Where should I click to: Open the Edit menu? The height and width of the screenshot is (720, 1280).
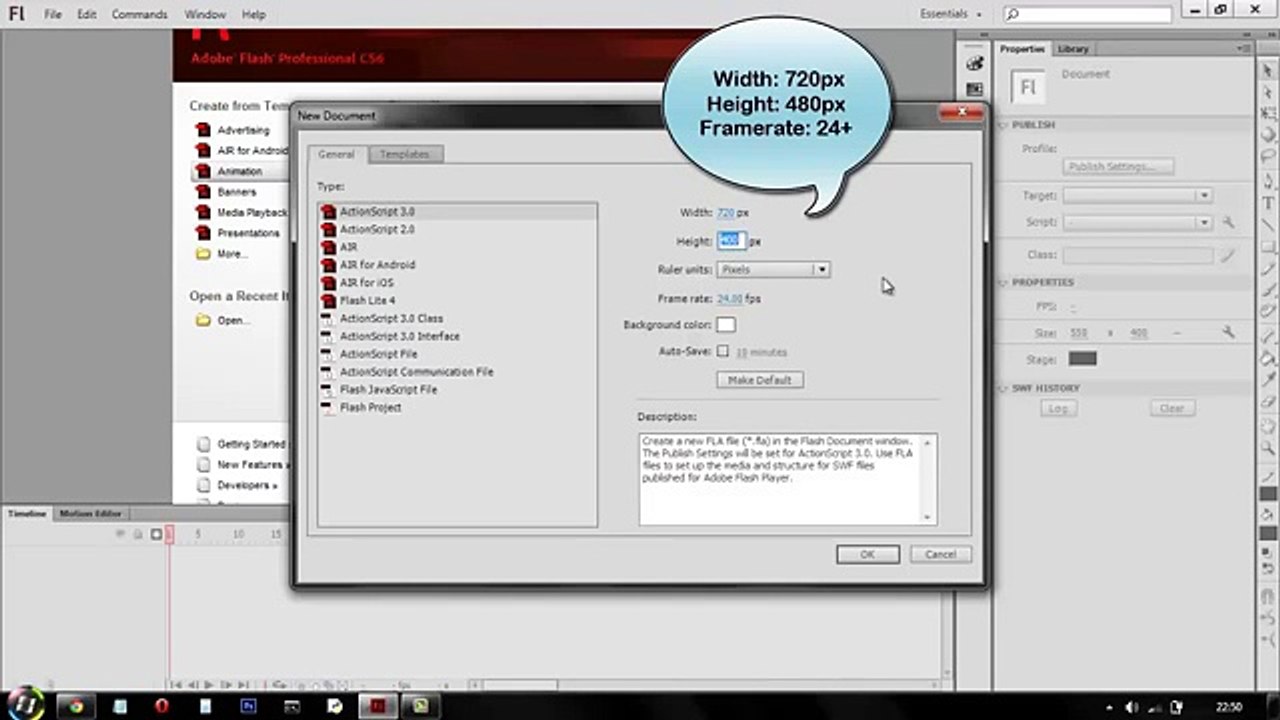click(x=87, y=14)
